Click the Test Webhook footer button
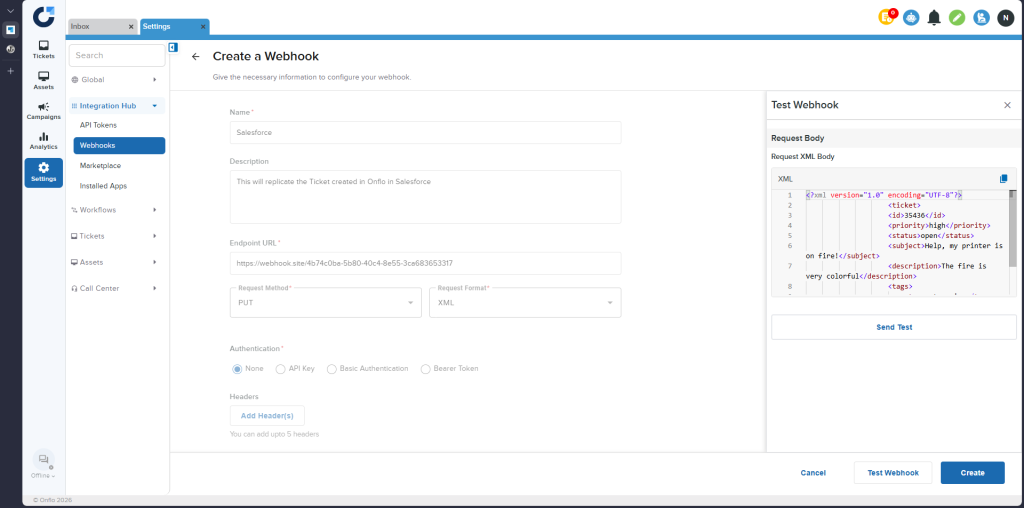This screenshot has height=508, width=1024. (893, 473)
